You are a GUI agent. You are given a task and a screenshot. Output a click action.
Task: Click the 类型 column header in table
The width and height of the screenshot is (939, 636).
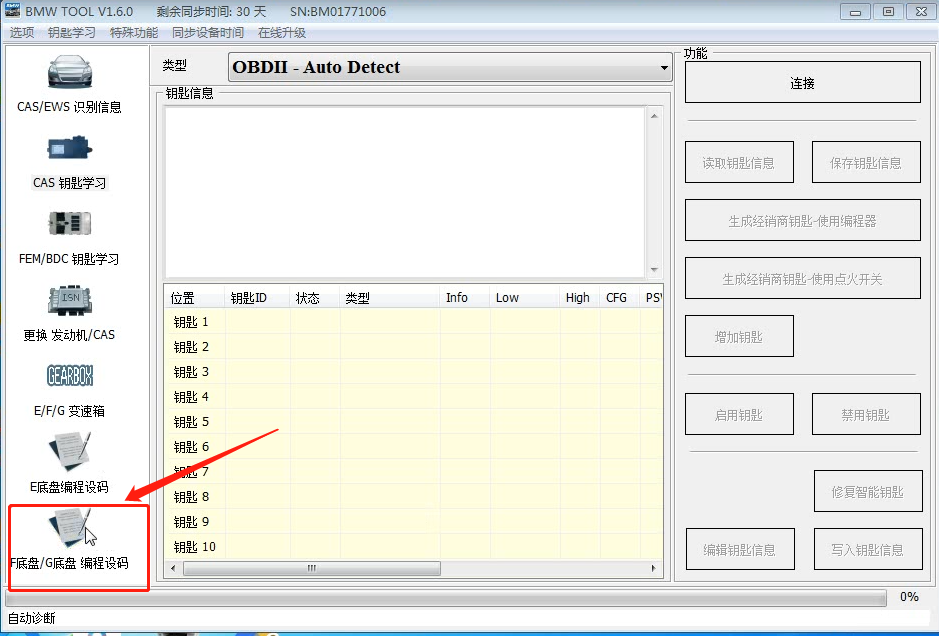(x=390, y=298)
